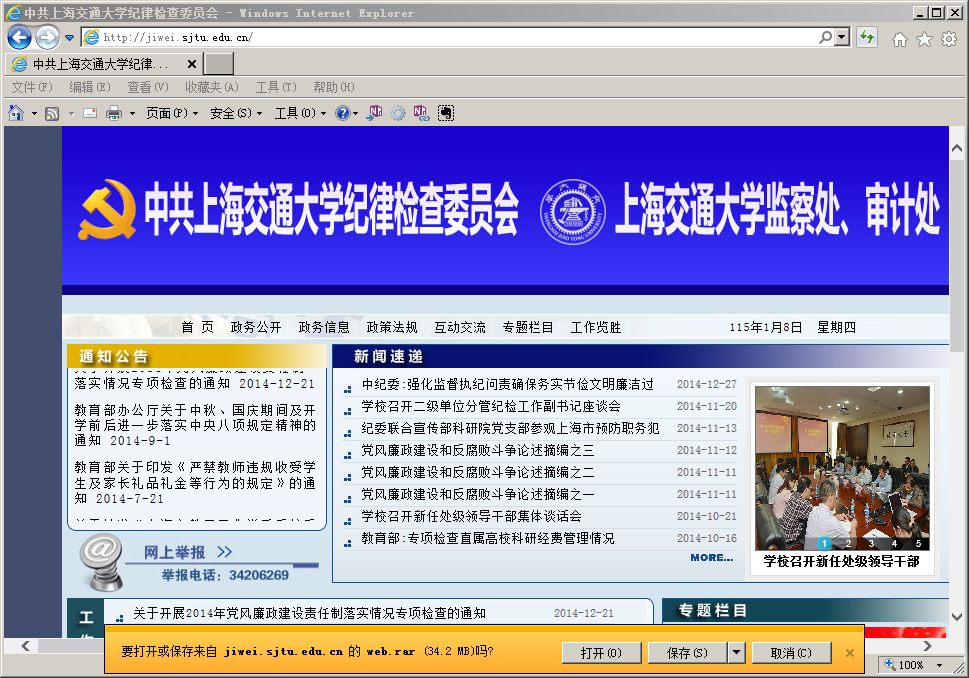This screenshot has height=678, width=969.
Task: Click the conference room slideshow photo
Action: click(842, 468)
